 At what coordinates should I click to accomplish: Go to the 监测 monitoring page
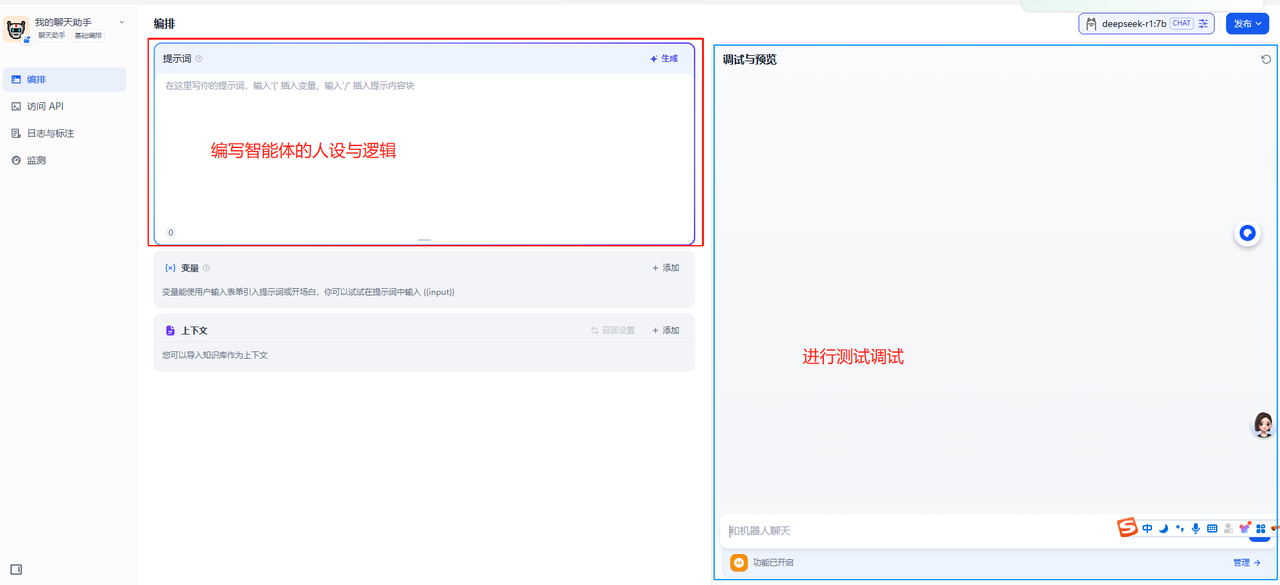(x=36, y=160)
